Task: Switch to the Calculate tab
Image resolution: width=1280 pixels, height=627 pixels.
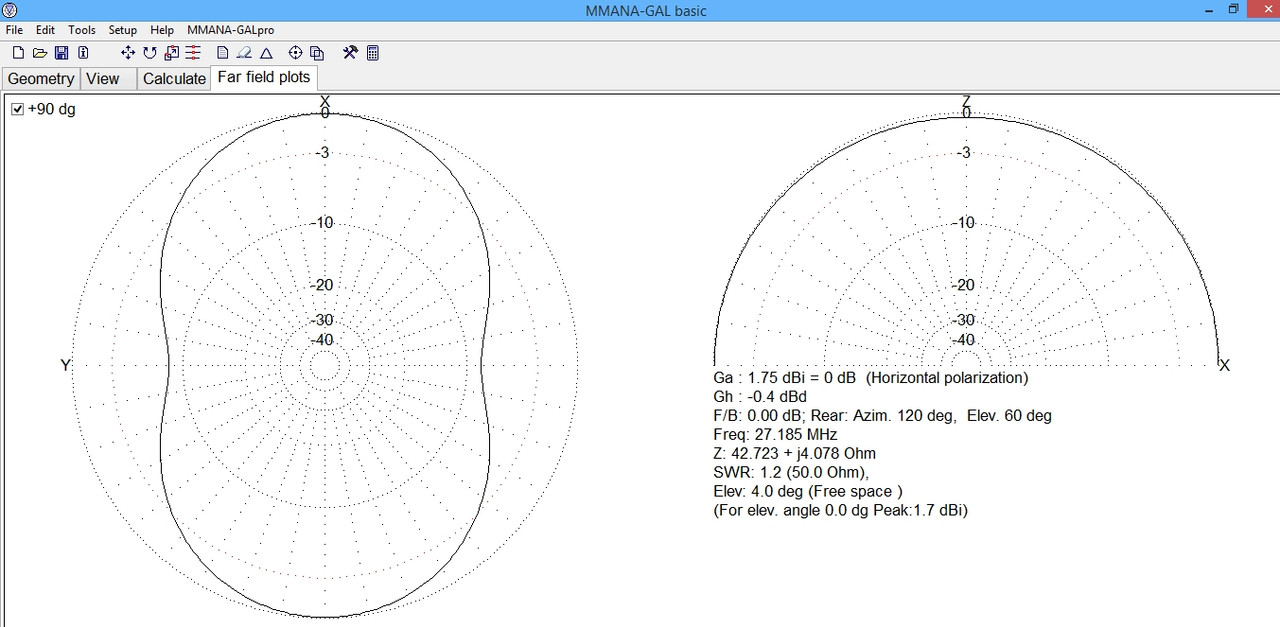Action: [174, 79]
